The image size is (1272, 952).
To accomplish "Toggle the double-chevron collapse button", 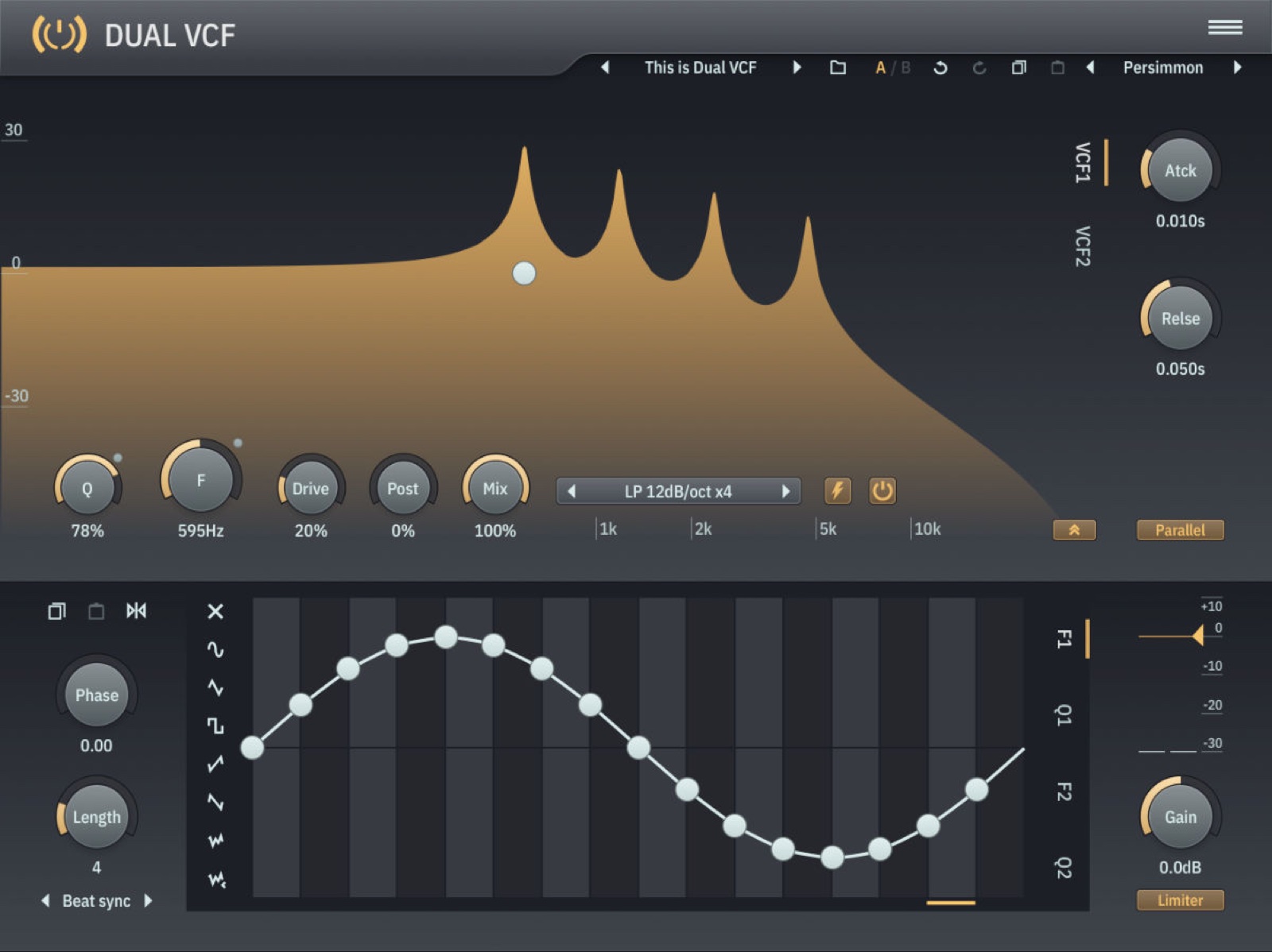I will pos(1074,530).
